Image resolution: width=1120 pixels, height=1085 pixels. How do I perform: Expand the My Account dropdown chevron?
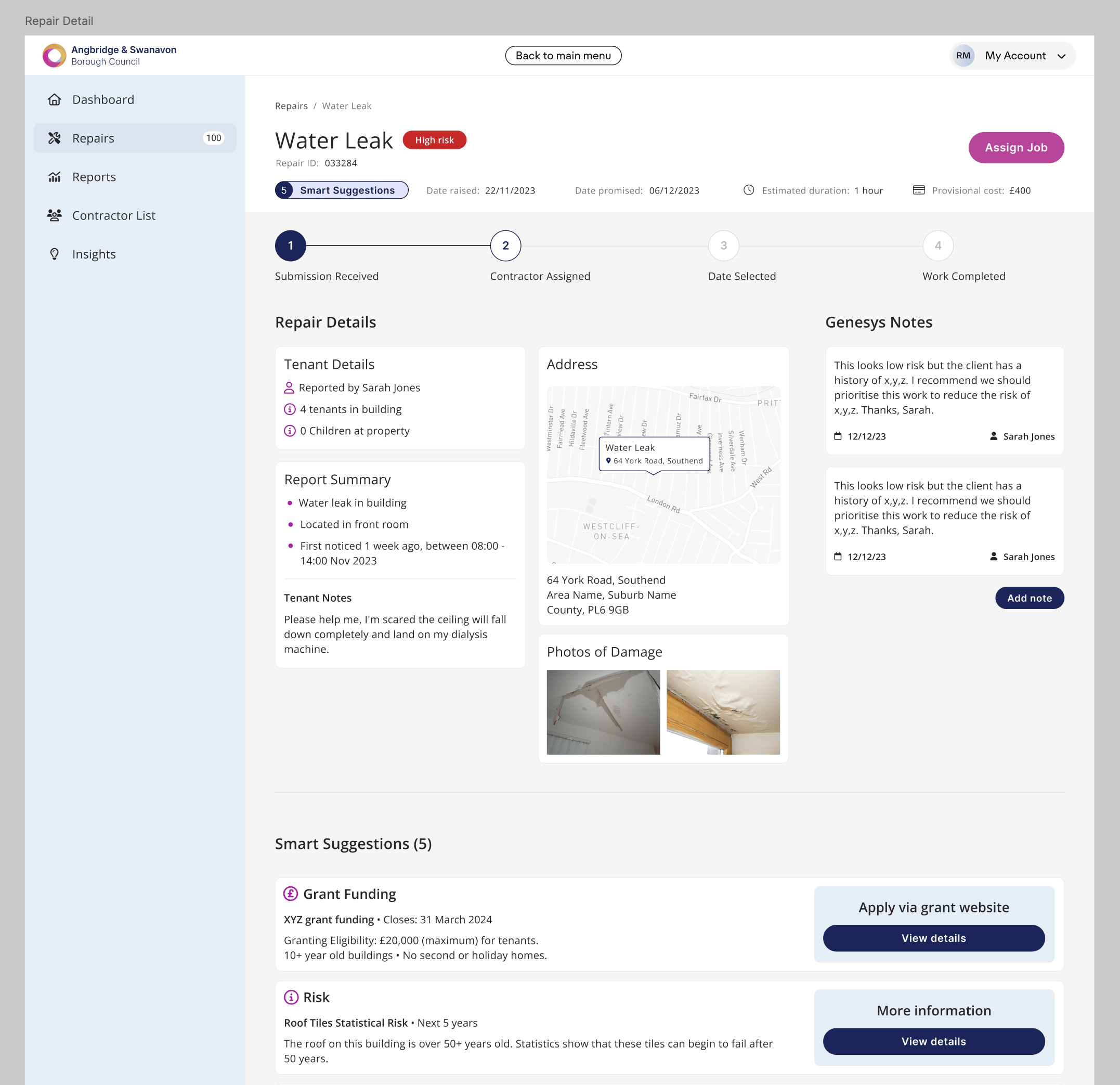pos(1061,56)
